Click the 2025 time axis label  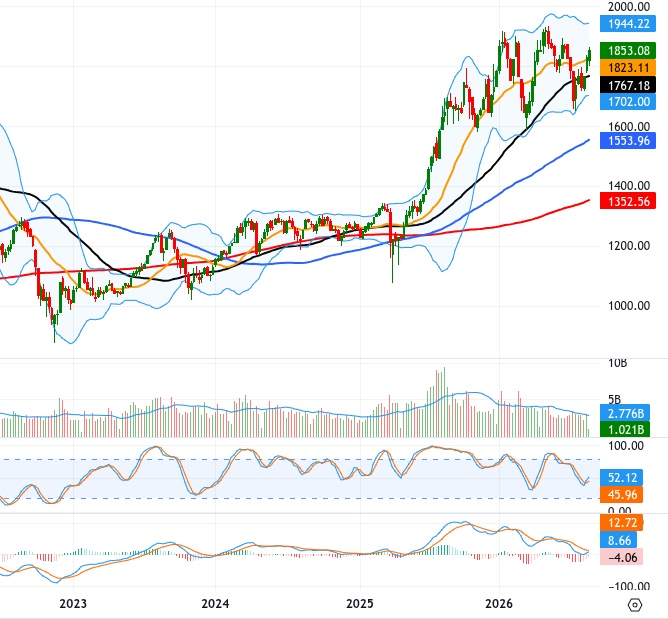click(x=360, y=604)
